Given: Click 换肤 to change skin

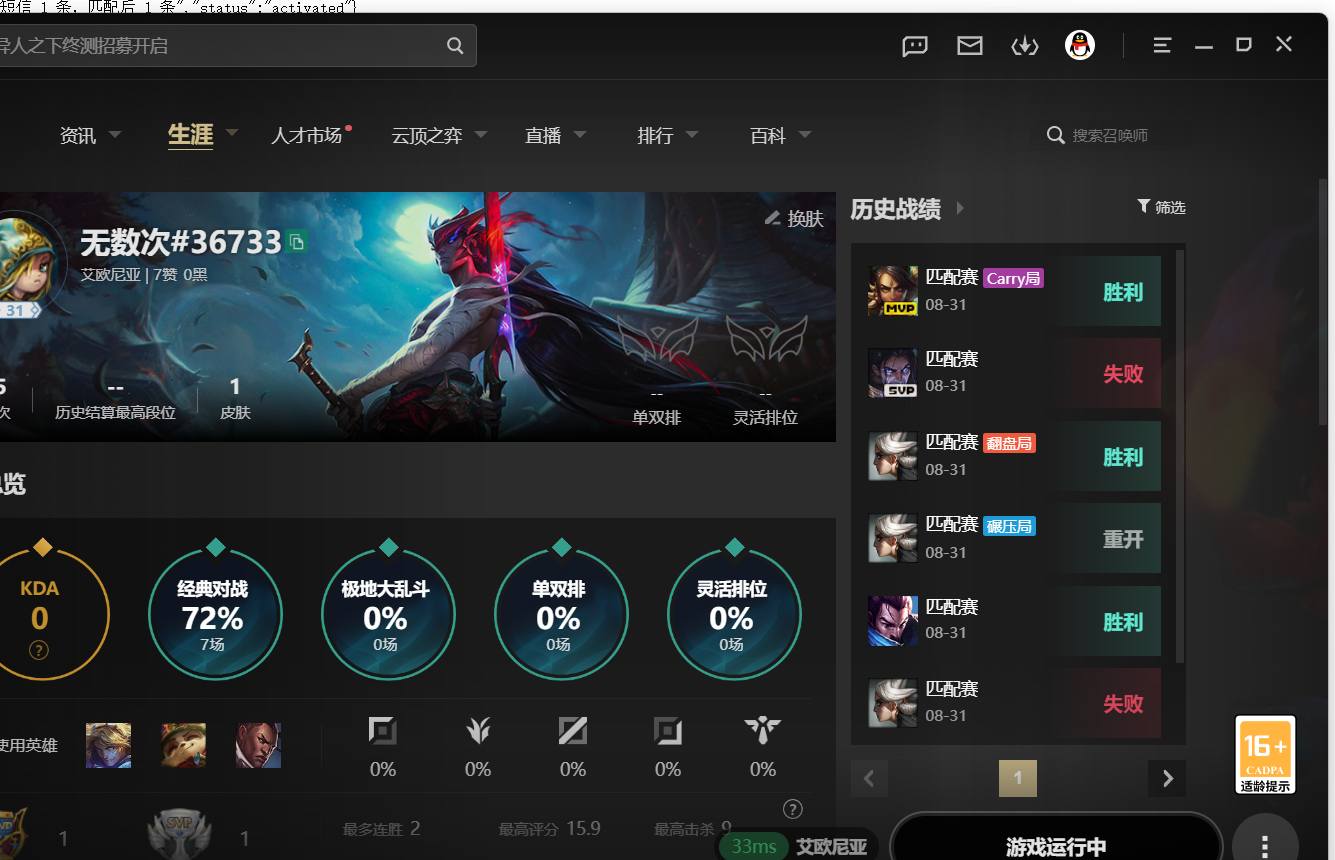Looking at the screenshot, I should [794, 218].
